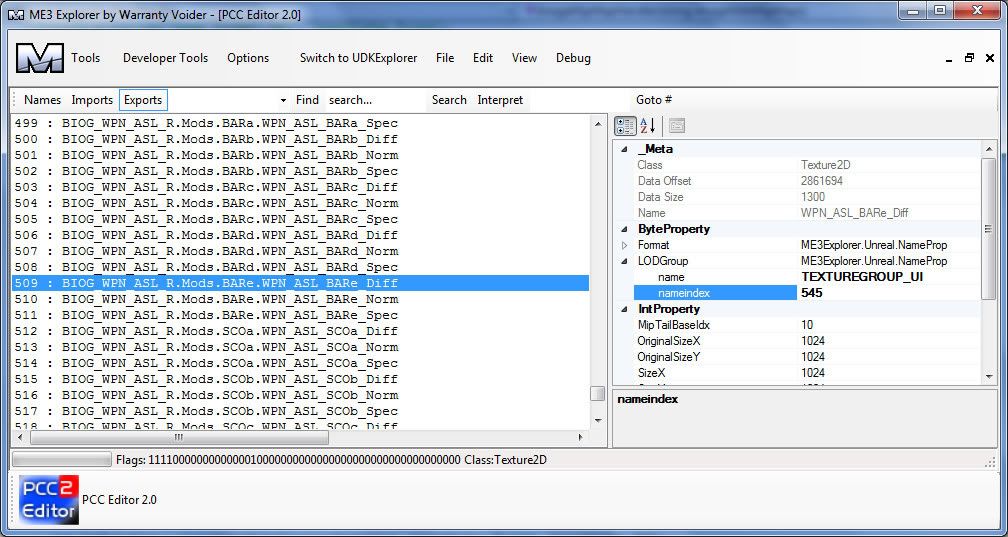The width and height of the screenshot is (1008, 537).
Task: Select the Data Size row
Action: pos(807,197)
